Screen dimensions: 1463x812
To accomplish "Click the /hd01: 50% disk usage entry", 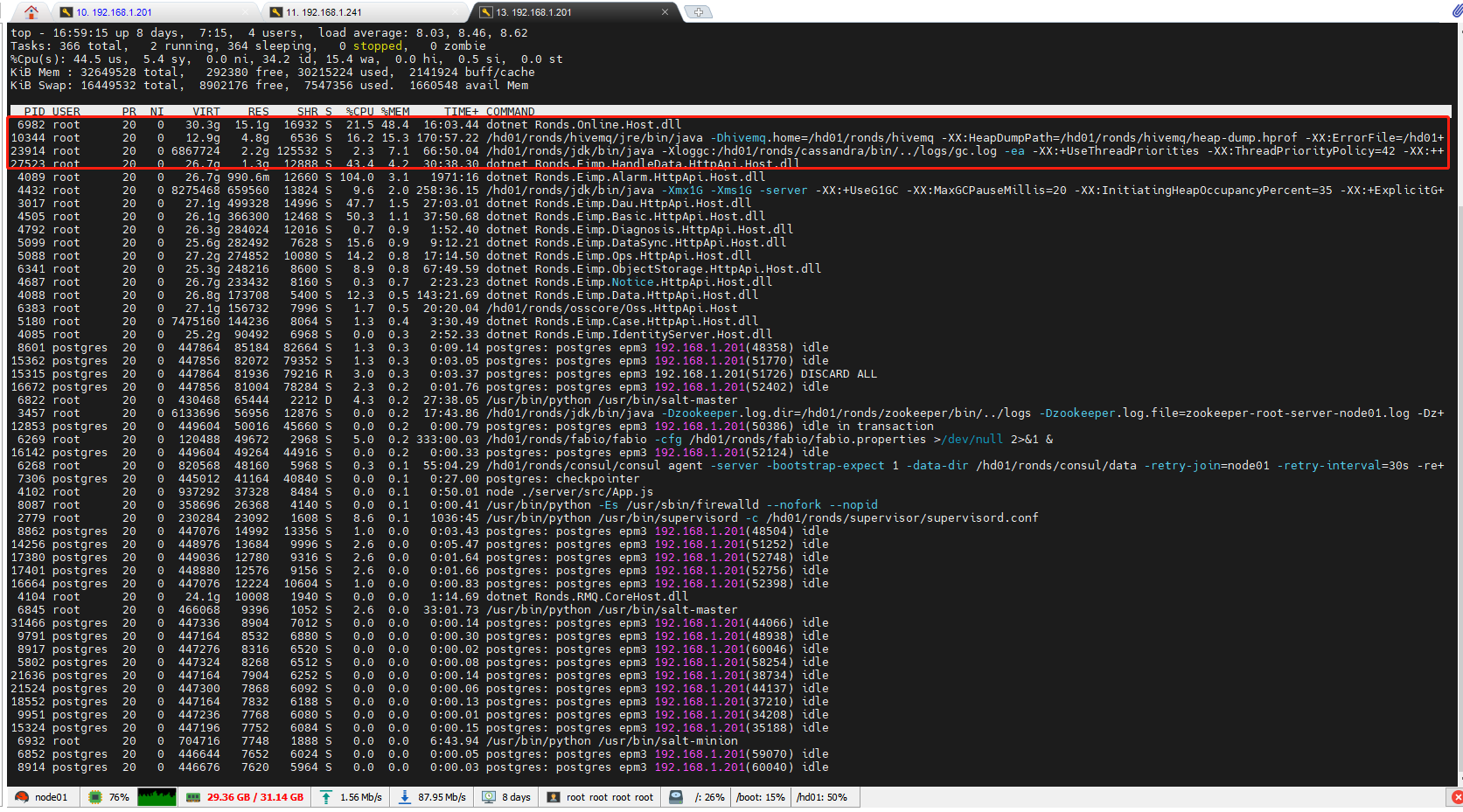I will (822, 797).
